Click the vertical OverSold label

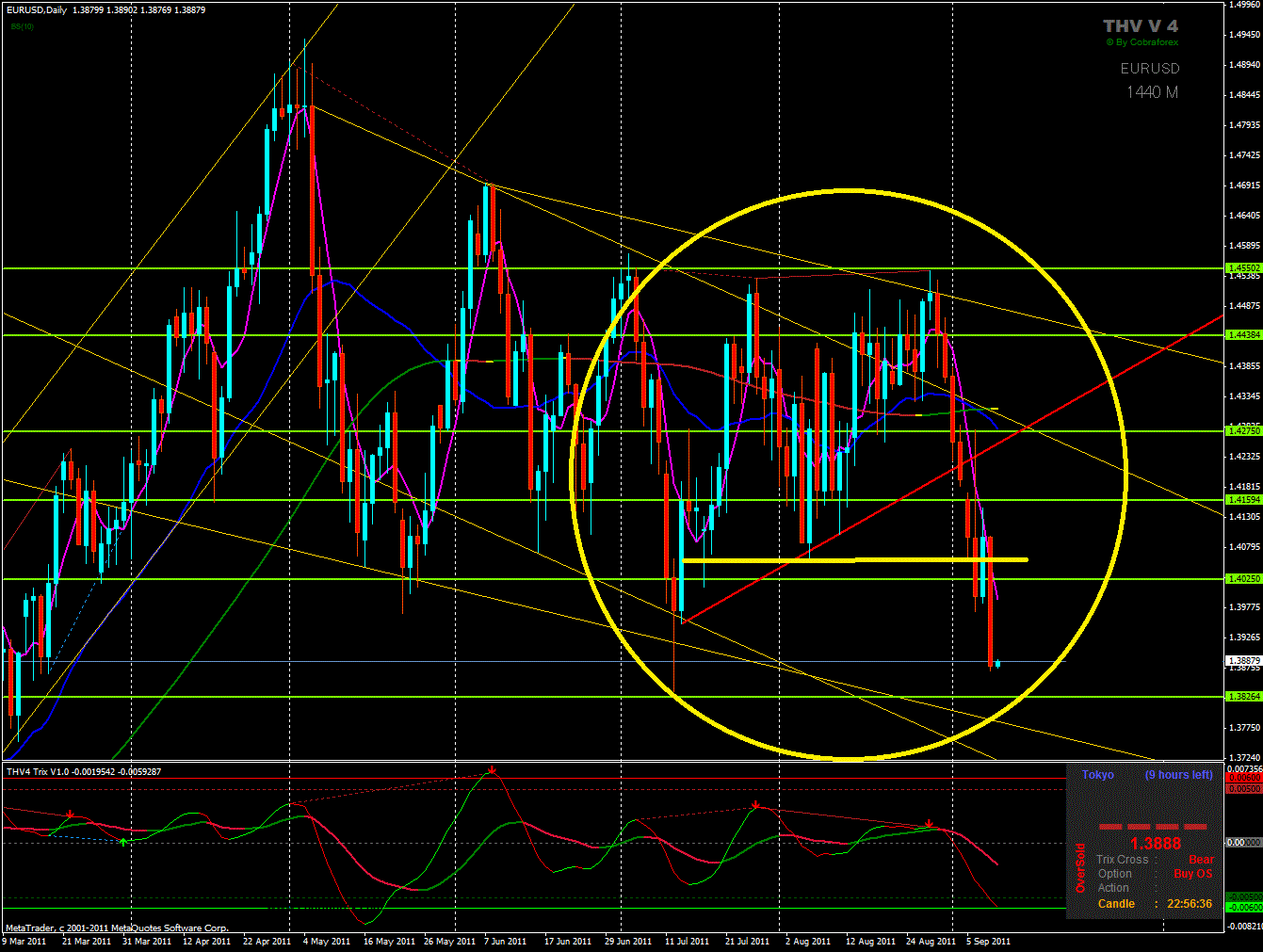[1080, 867]
